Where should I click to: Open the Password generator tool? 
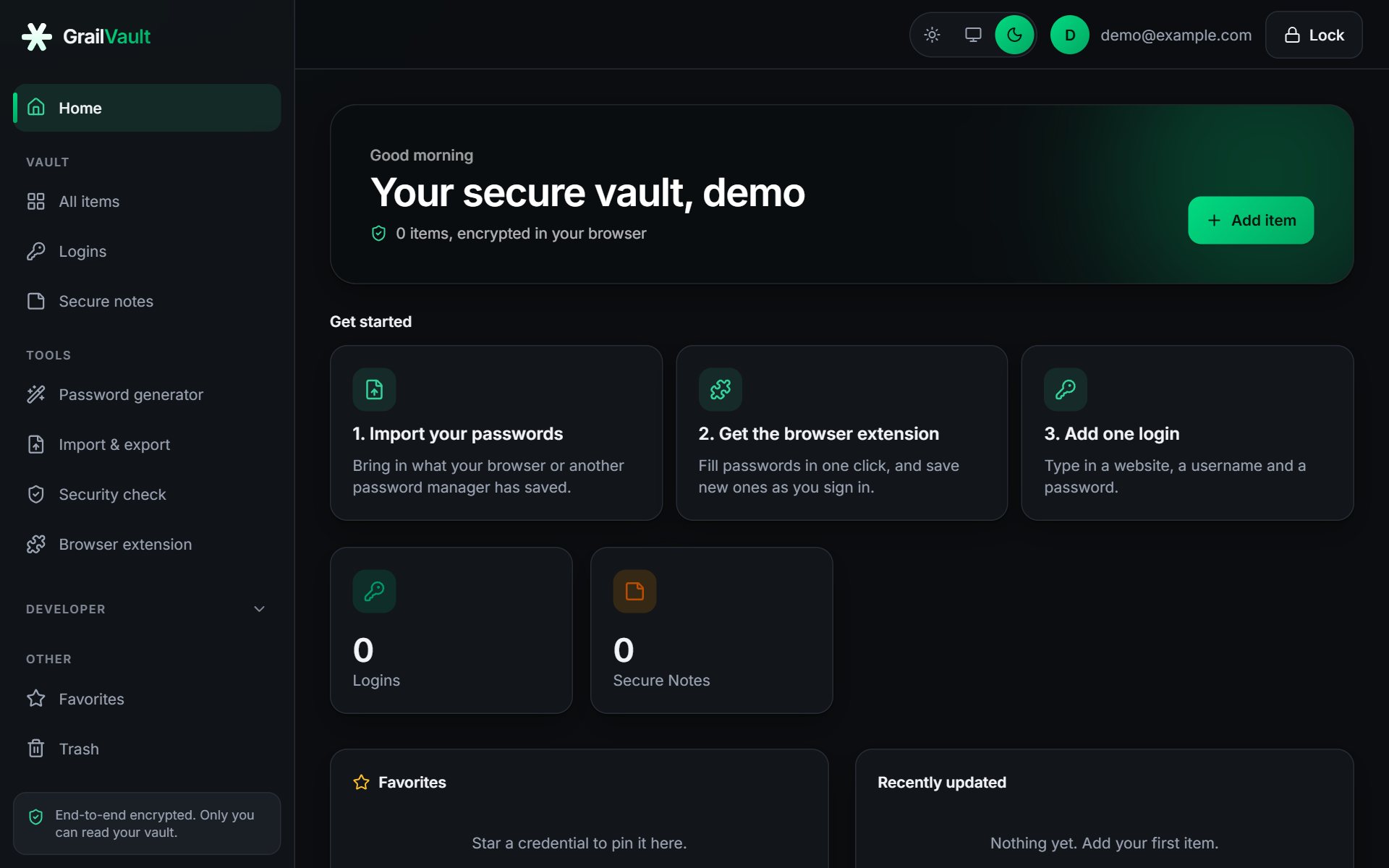[147, 394]
